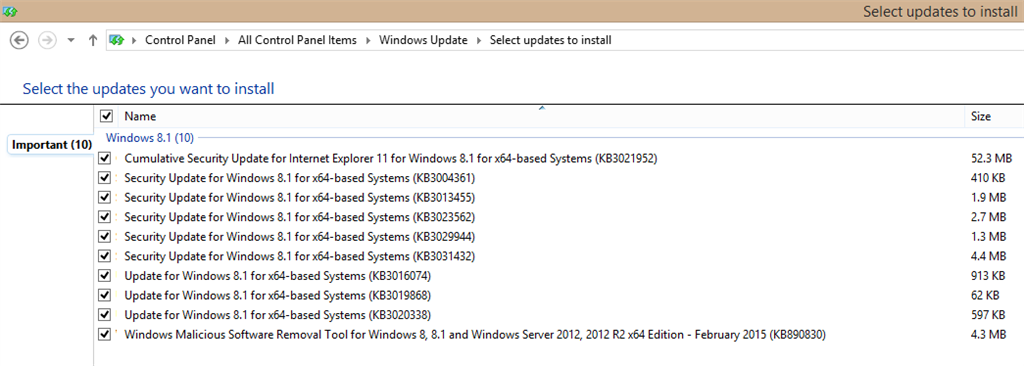Select the Update (KB3016074) row text
1024x366 pixels.
point(278,275)
